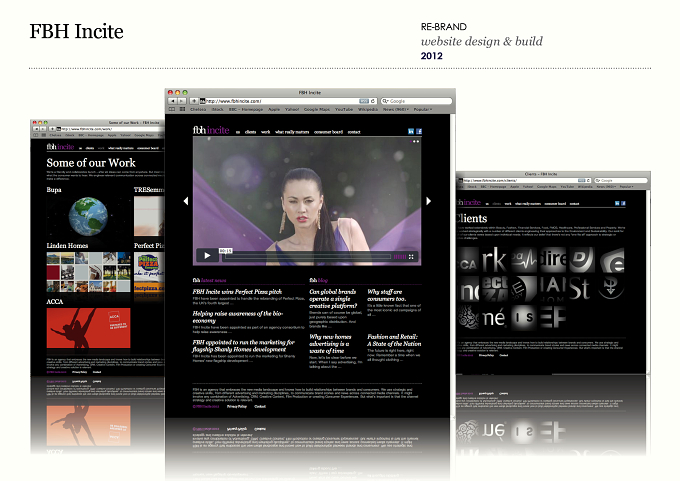Open the Google search field dropdown
680x481 pixels.
click(x=385, y=101)
